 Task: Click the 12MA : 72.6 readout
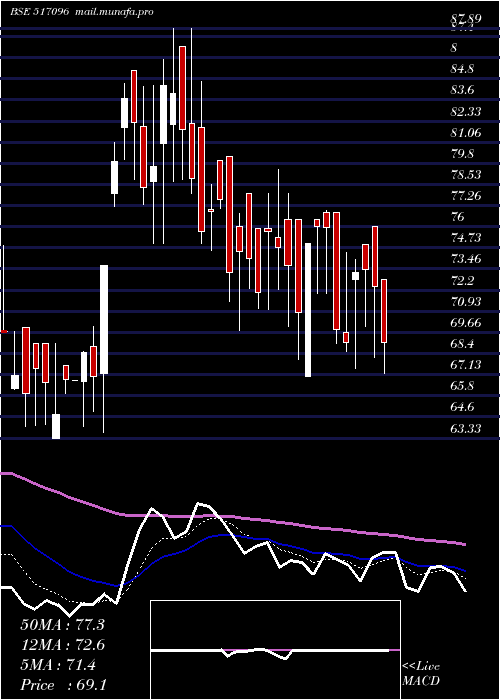click(62, 645)
